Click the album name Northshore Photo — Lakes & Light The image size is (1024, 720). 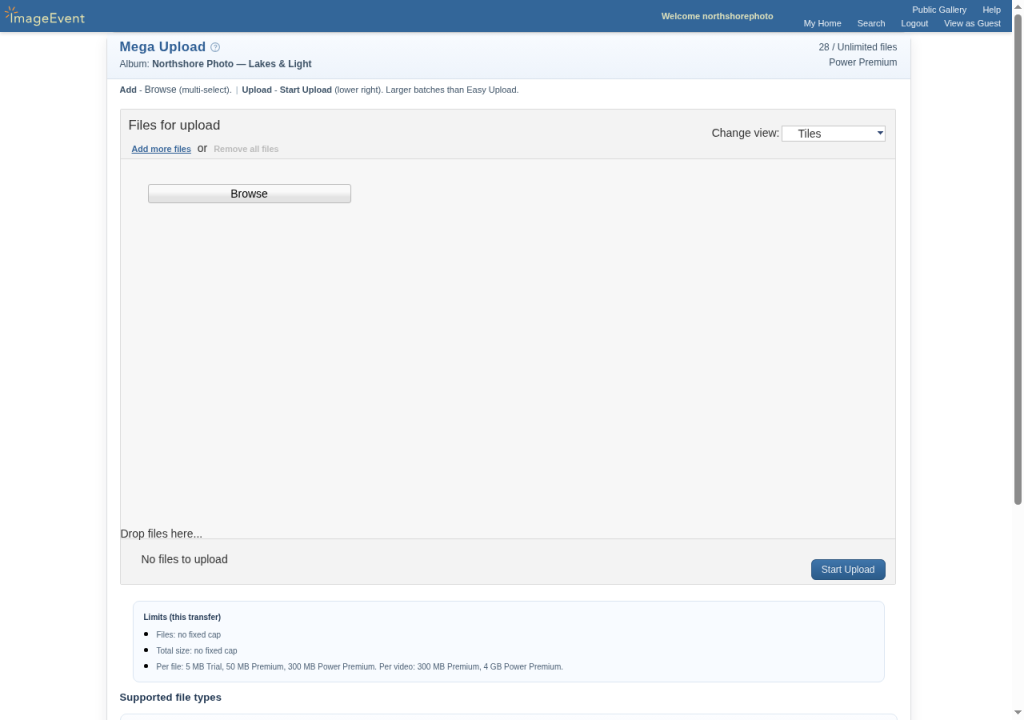(232, 64)
